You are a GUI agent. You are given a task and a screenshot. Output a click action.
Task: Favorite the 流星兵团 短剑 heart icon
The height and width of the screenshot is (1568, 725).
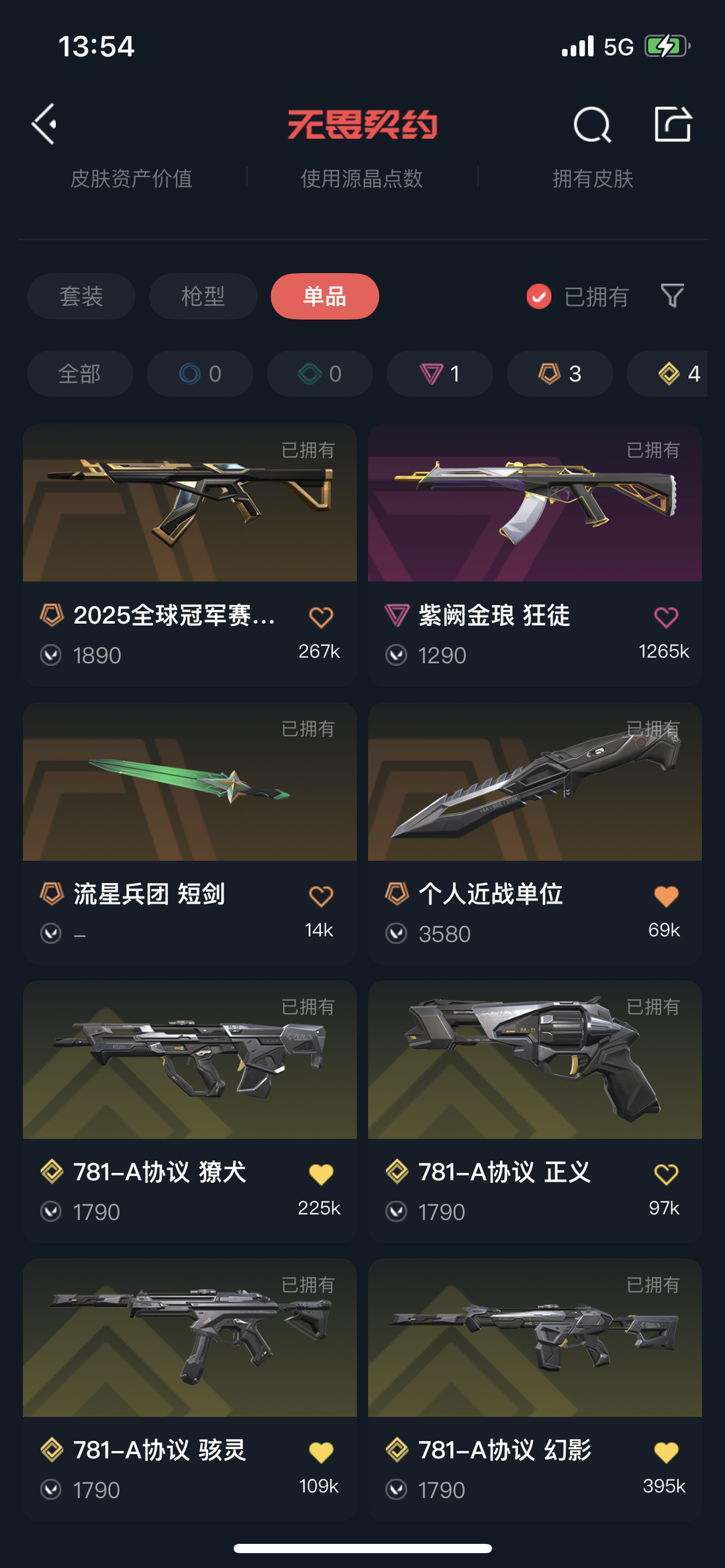(321, 896)
